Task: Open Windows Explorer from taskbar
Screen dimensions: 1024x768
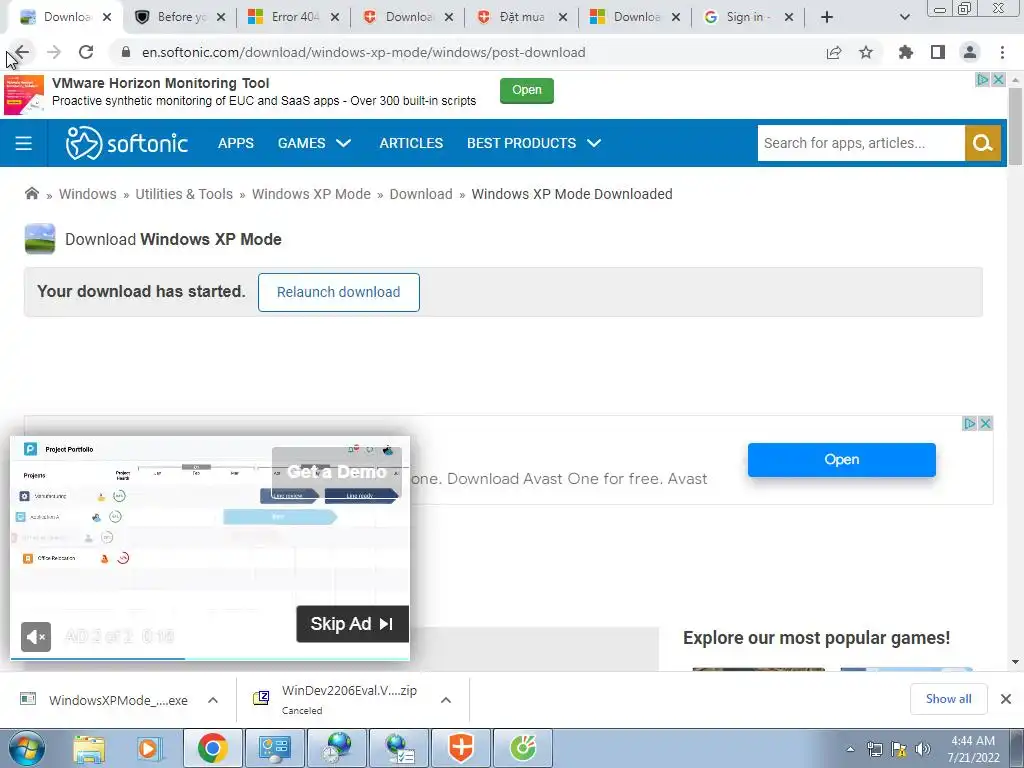Action: [x=89, y=748]
